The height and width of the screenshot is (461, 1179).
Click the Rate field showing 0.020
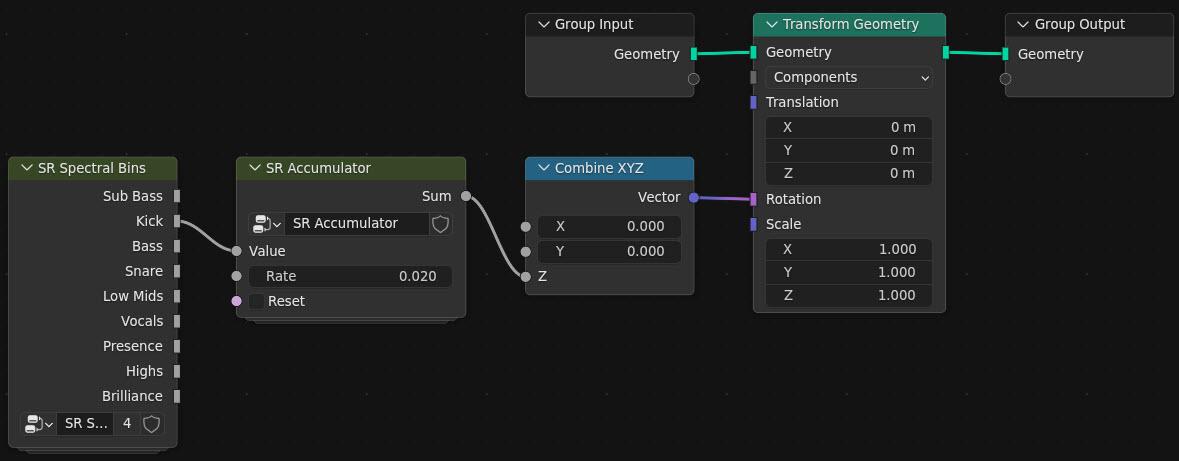pos(350,276)
